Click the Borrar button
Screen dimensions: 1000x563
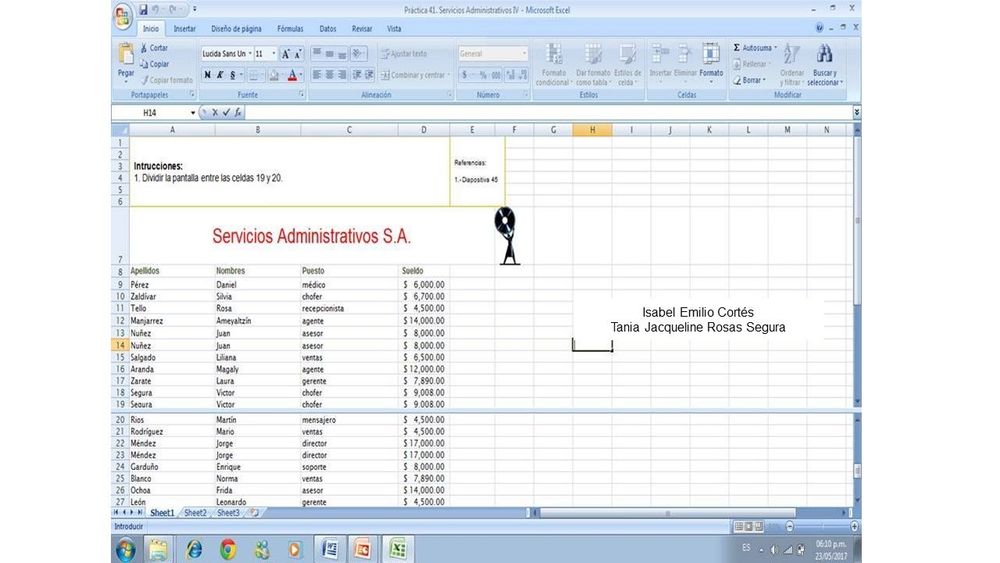pos(752,80)
